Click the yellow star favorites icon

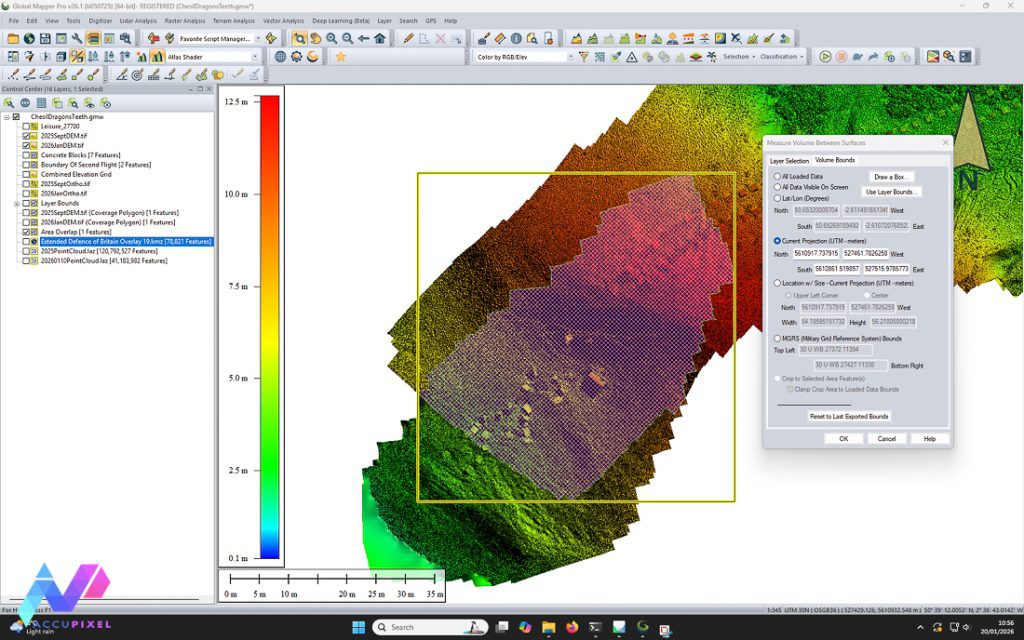pos(340,57)
